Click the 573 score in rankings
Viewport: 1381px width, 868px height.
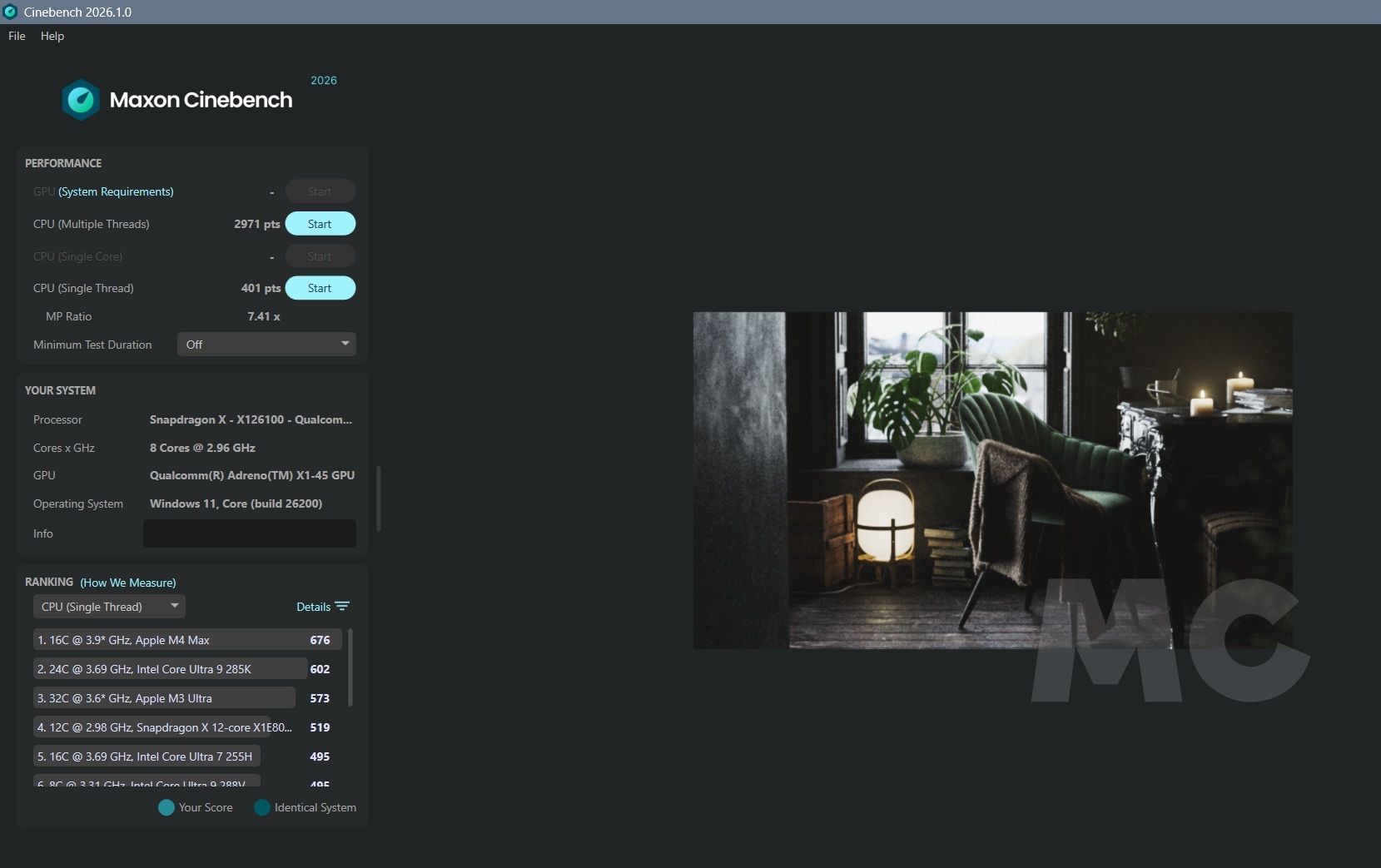pos(320,698)
